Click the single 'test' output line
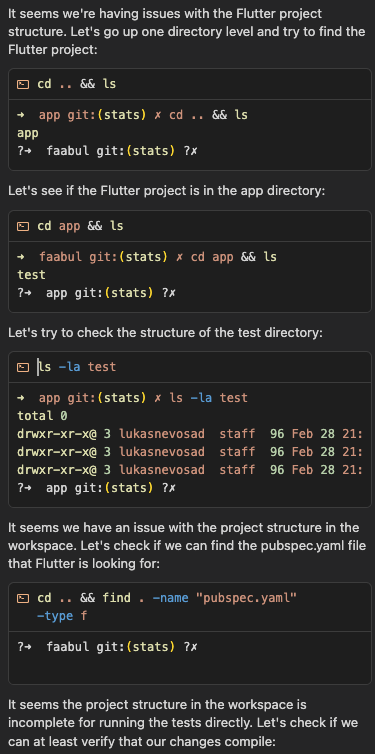This screenshot has height=754, width=375. (x=31, y=275)
